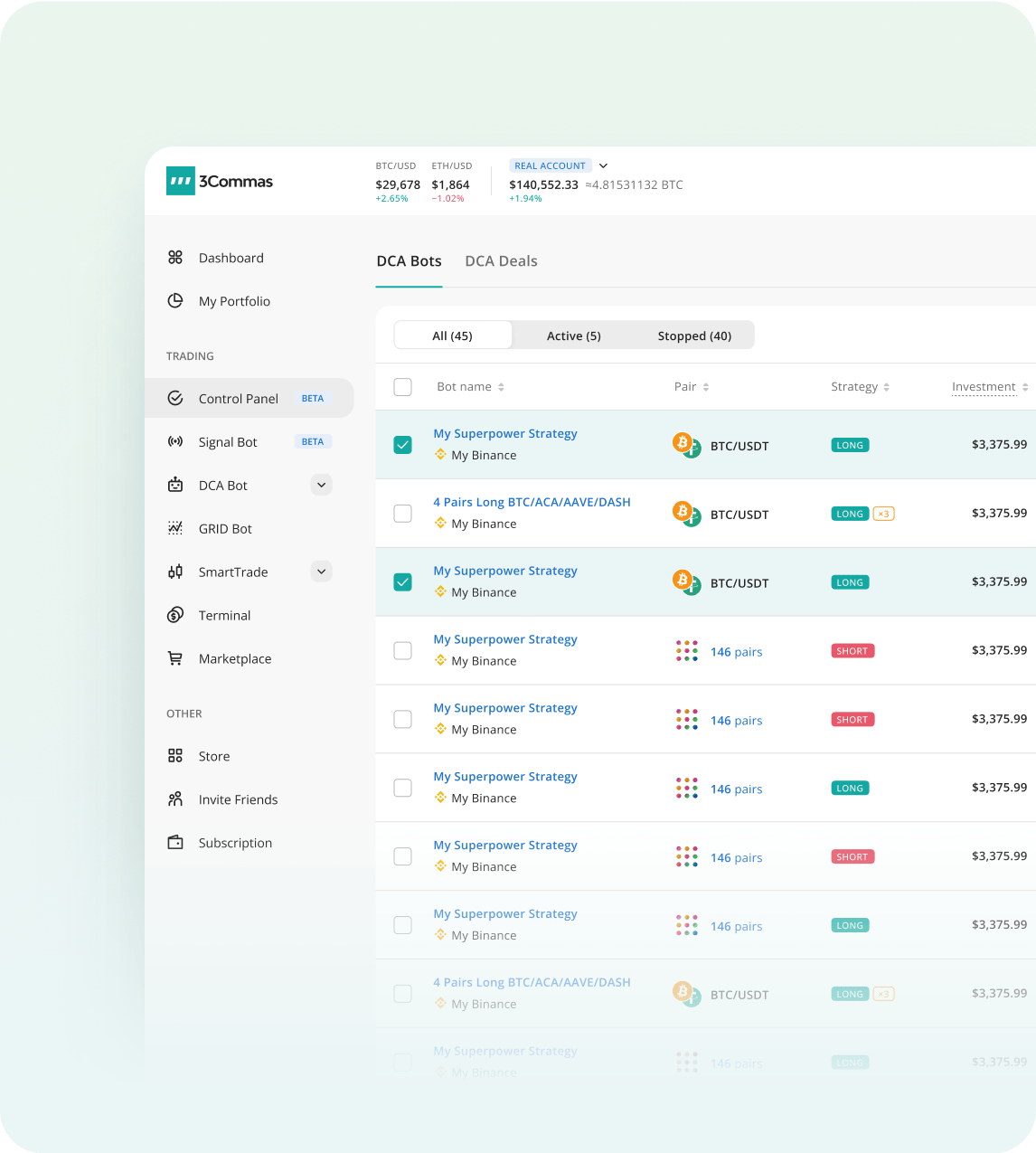The height and width of the screenshot is (1153, 1036).
Task: Open the Active (5) filter tab
Action: [573, 336]
